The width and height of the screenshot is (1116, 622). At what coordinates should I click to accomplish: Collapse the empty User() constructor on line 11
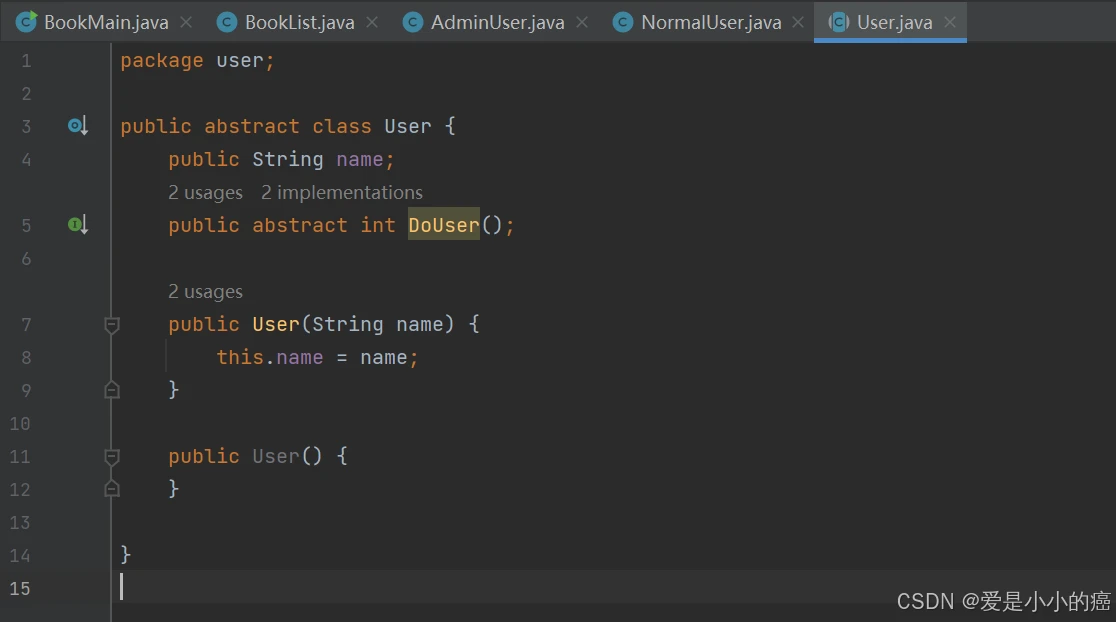point(112,456)
